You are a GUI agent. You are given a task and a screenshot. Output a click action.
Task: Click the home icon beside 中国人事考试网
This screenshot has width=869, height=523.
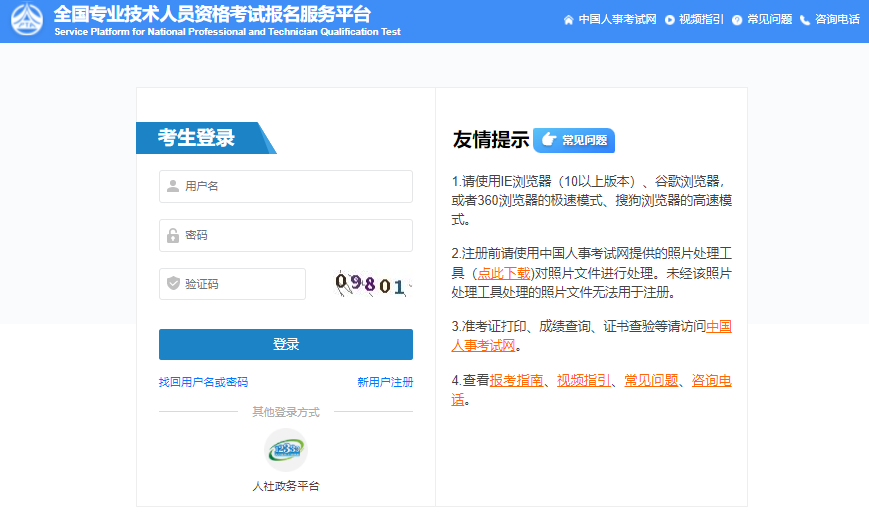569,20
